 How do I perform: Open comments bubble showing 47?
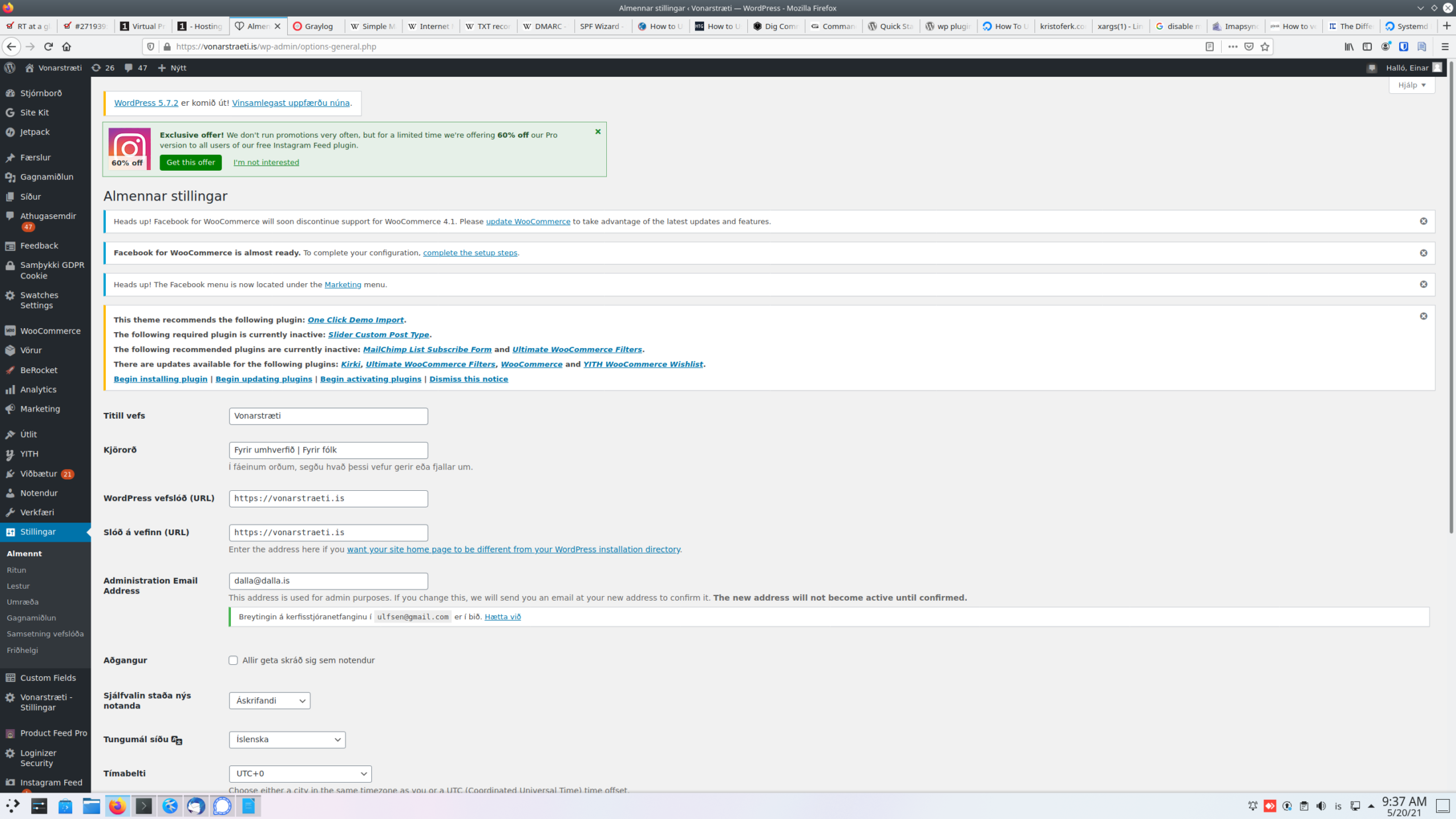coord(136,67)
